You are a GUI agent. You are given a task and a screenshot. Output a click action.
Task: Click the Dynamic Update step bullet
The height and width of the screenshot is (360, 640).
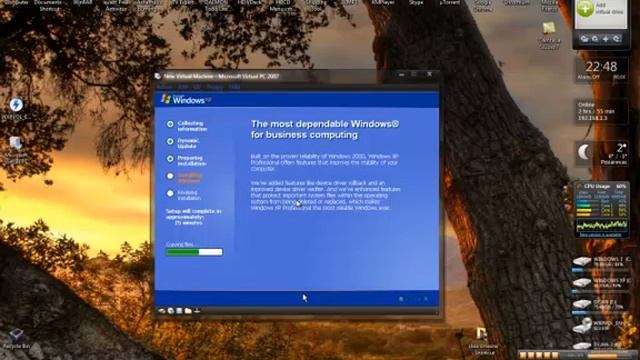(170, 141)
